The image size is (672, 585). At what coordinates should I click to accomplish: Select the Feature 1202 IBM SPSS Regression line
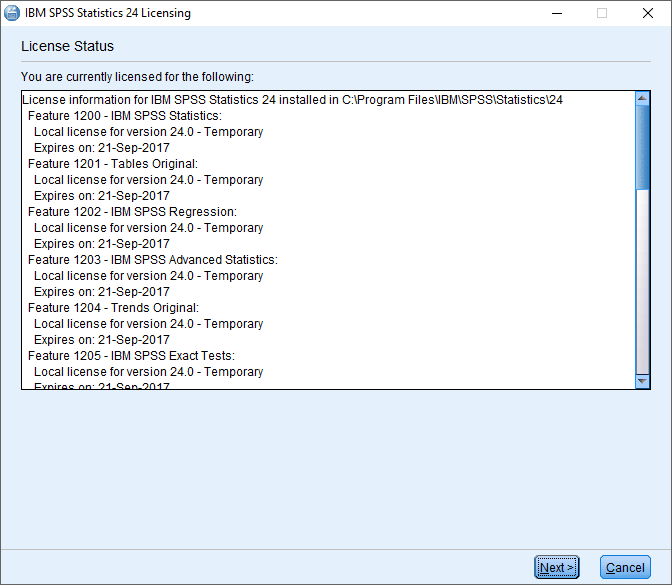[x=132, y=212]
